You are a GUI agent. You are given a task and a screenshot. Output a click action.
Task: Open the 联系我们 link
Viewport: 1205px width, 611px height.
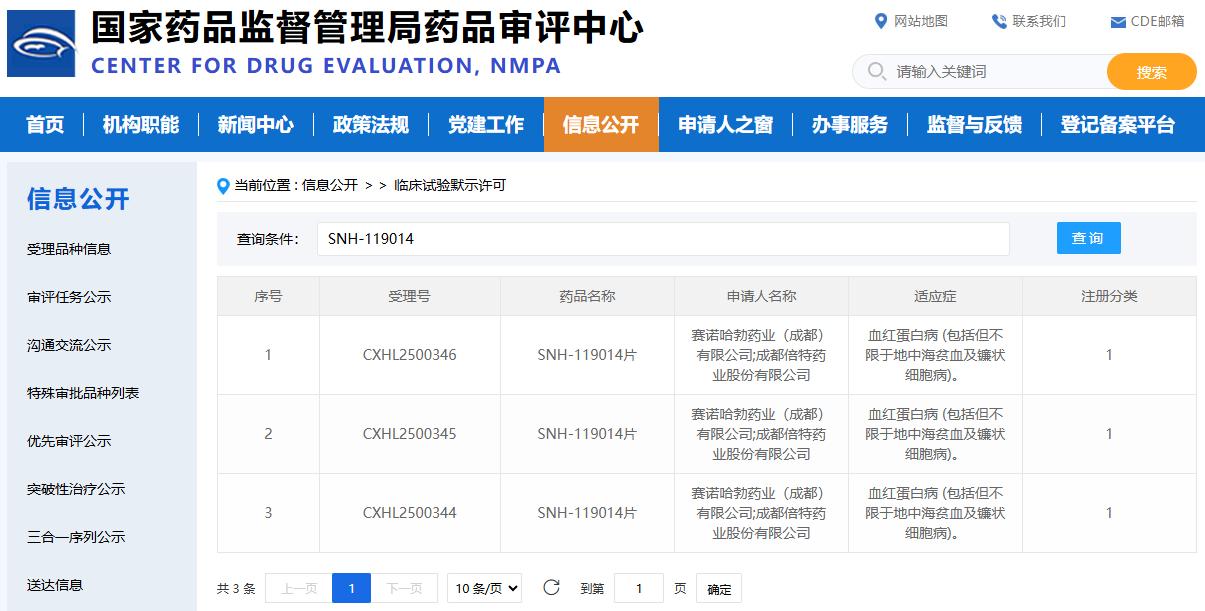coord(1039,21)
